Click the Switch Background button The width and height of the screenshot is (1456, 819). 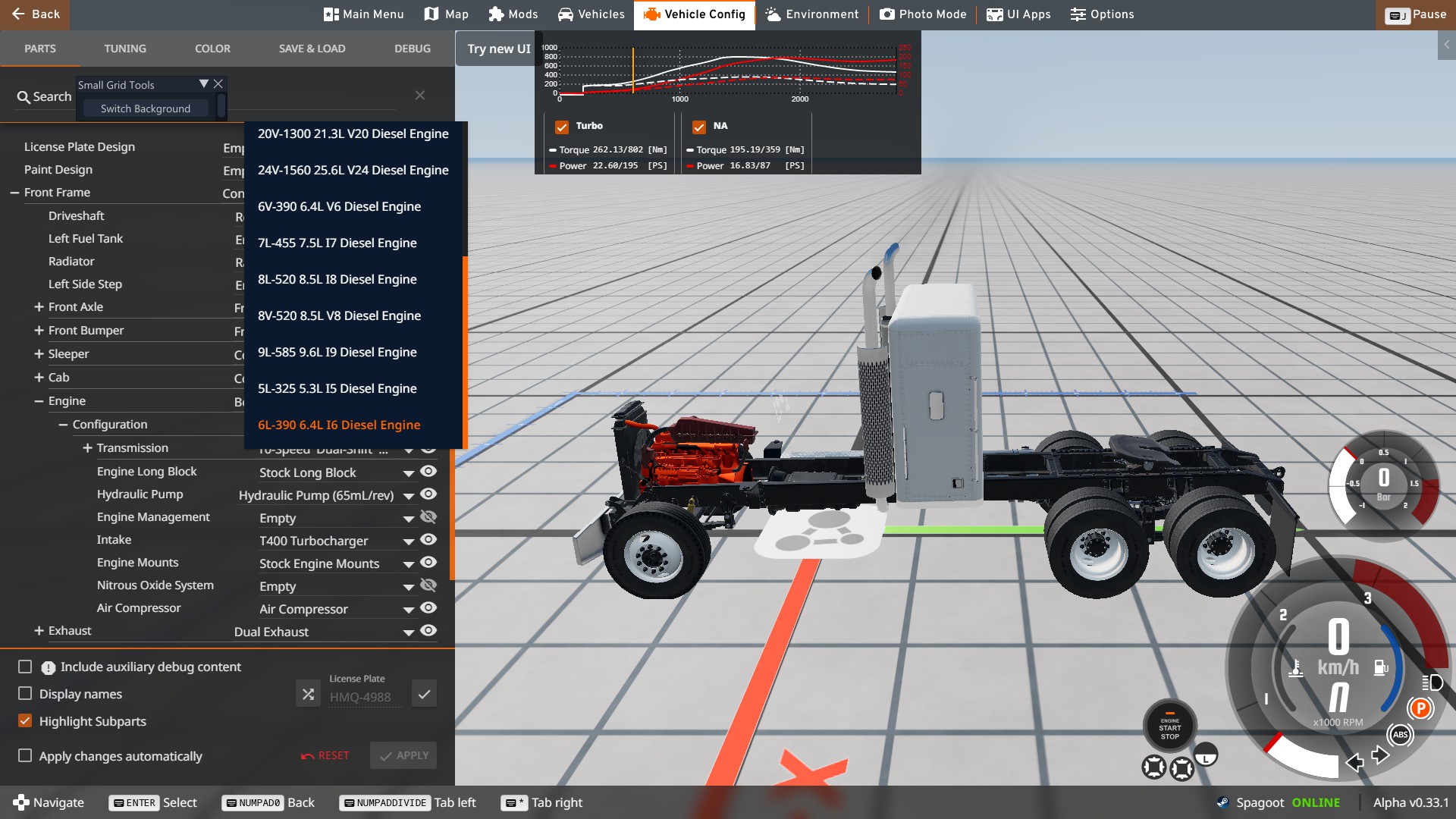pyautogui.click(x=146, y=108)
